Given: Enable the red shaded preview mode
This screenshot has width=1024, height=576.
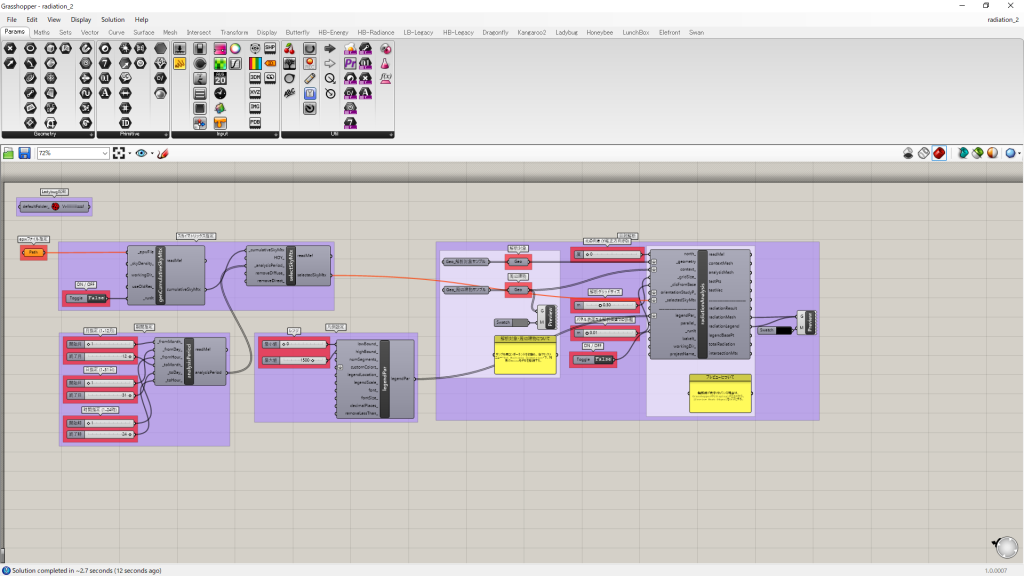Looking at the screenshot, I should [939, 153].
